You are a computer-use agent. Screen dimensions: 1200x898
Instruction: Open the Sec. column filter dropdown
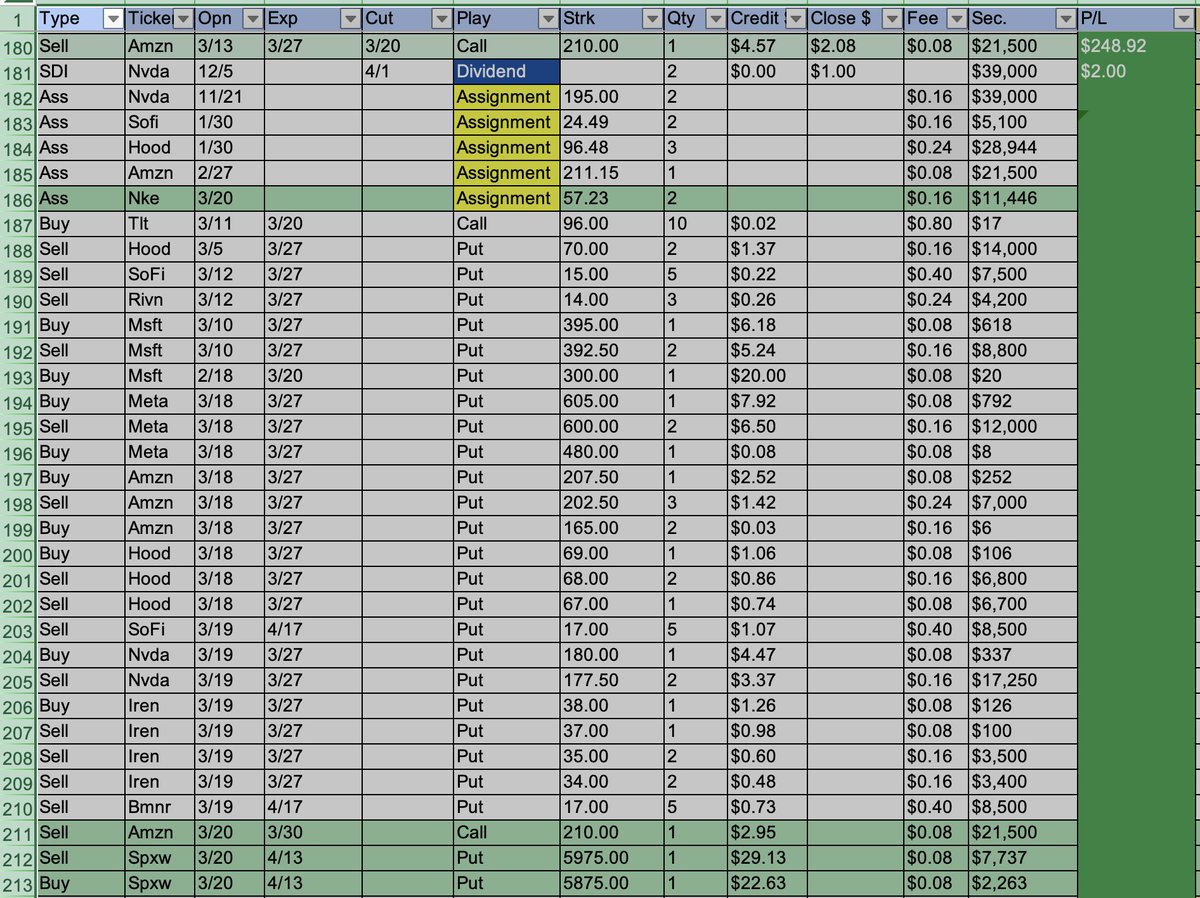click(x=1066, y=19)
